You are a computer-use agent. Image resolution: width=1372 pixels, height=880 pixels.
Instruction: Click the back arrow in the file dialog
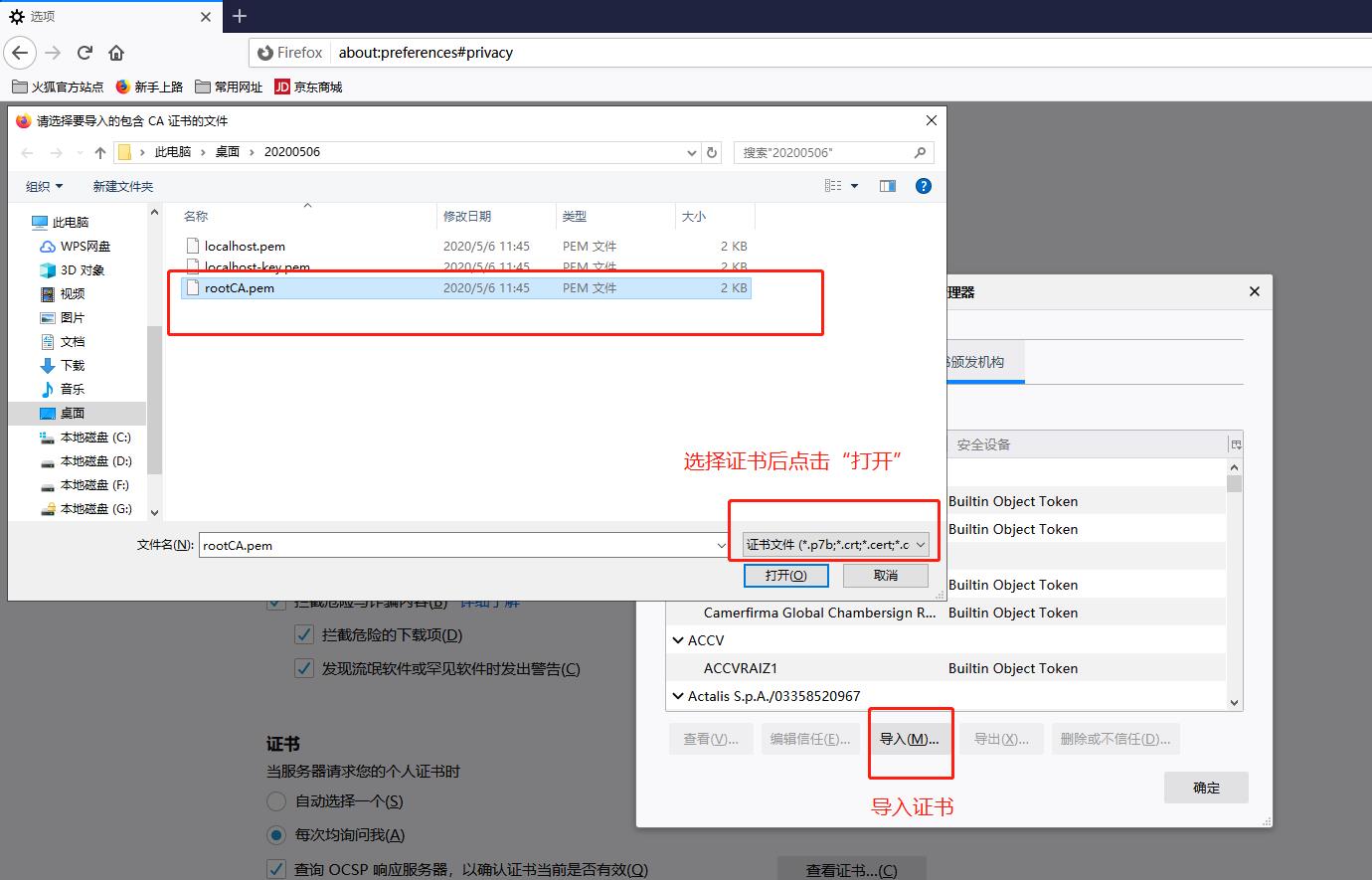[x=27, y=152]
